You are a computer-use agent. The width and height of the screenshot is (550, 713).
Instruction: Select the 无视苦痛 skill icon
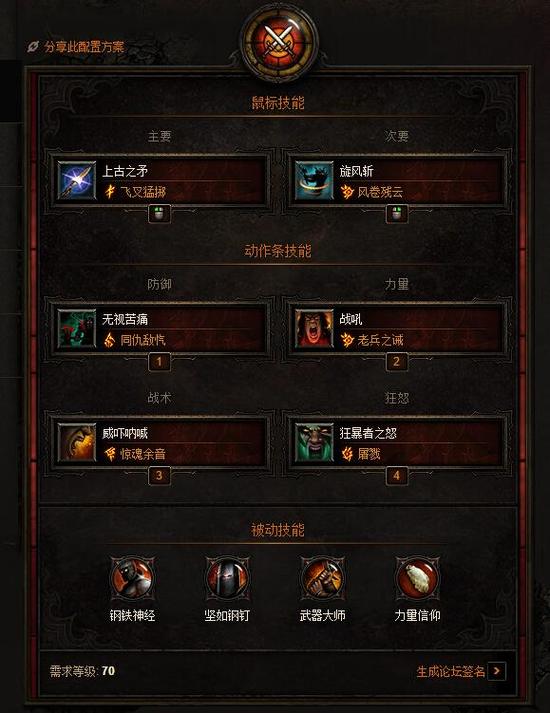77,328
